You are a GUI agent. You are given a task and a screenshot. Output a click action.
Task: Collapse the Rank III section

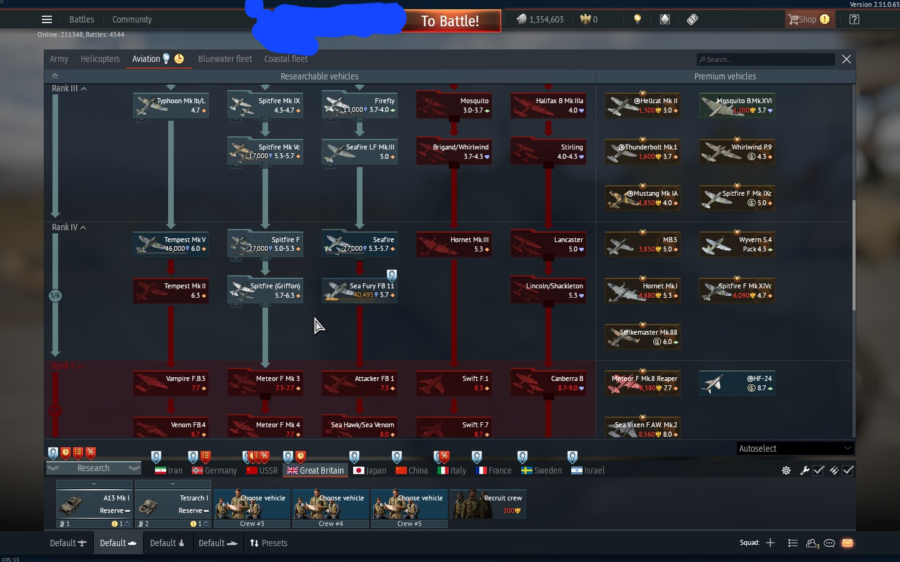84,89
